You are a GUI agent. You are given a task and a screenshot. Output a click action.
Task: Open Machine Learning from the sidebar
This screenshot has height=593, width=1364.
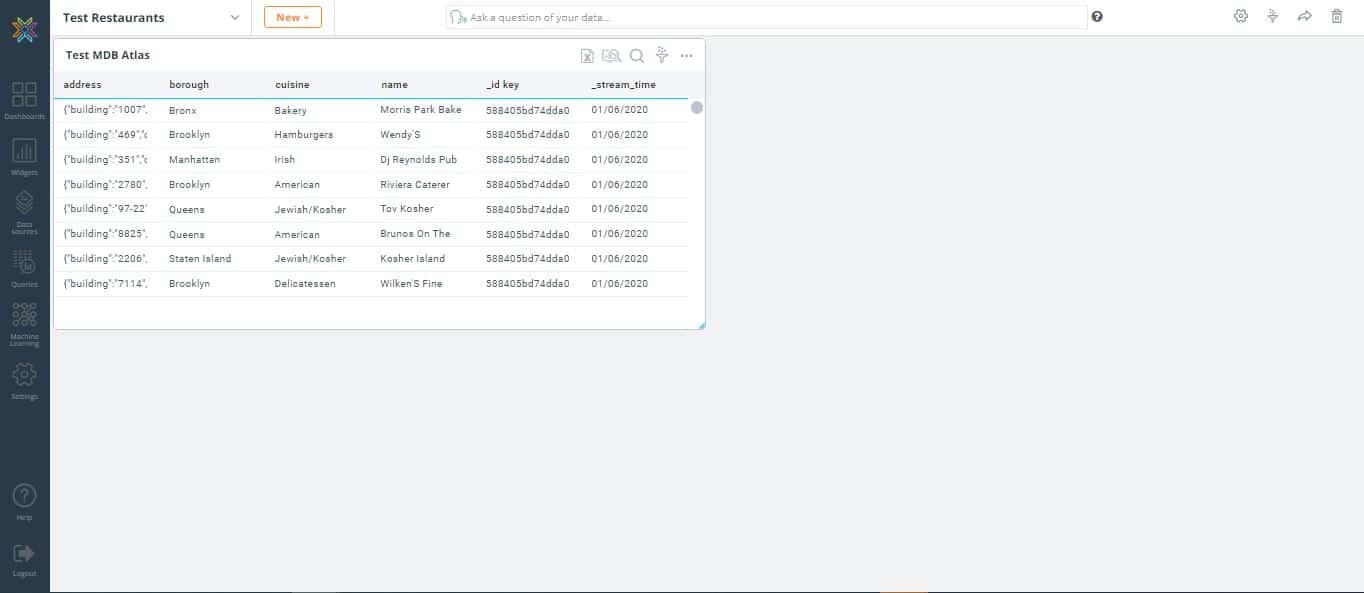tap(24, 324)
